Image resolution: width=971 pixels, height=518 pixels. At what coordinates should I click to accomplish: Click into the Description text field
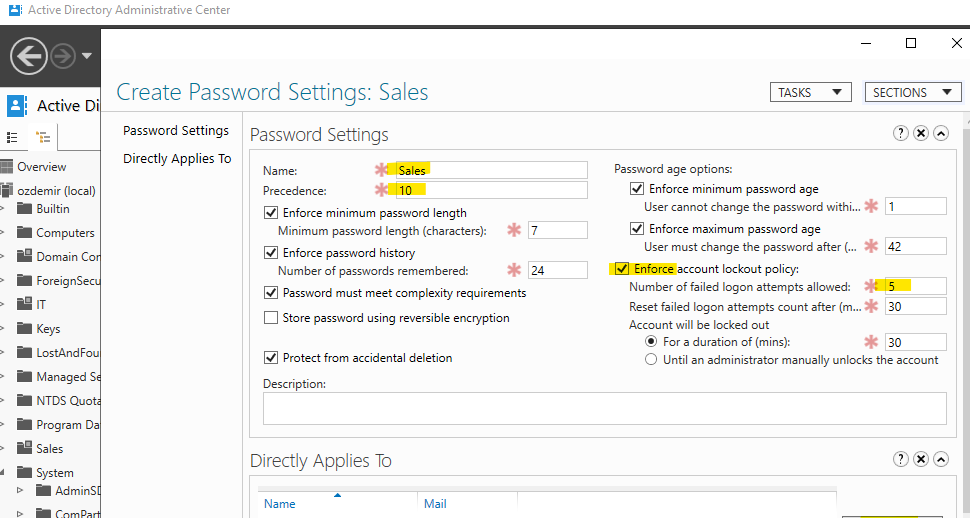tap(604, 408)
